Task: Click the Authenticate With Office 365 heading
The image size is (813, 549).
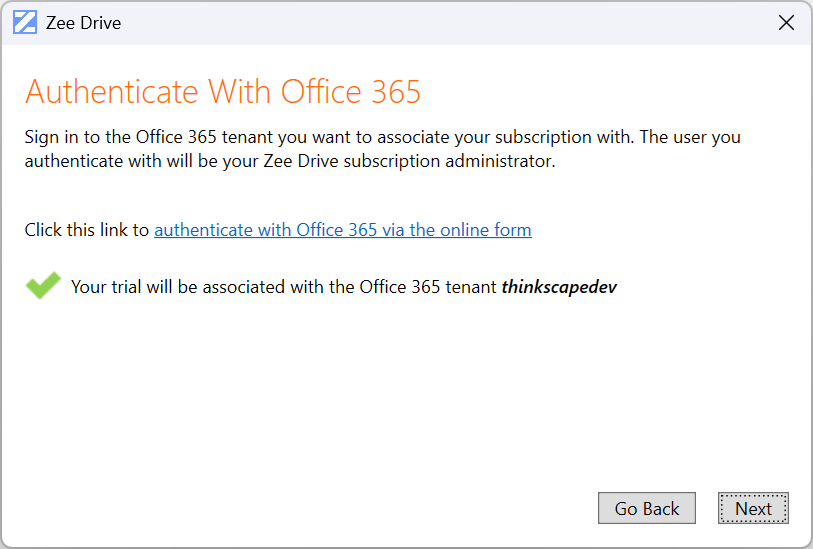Action: click(x=222, y=92)
